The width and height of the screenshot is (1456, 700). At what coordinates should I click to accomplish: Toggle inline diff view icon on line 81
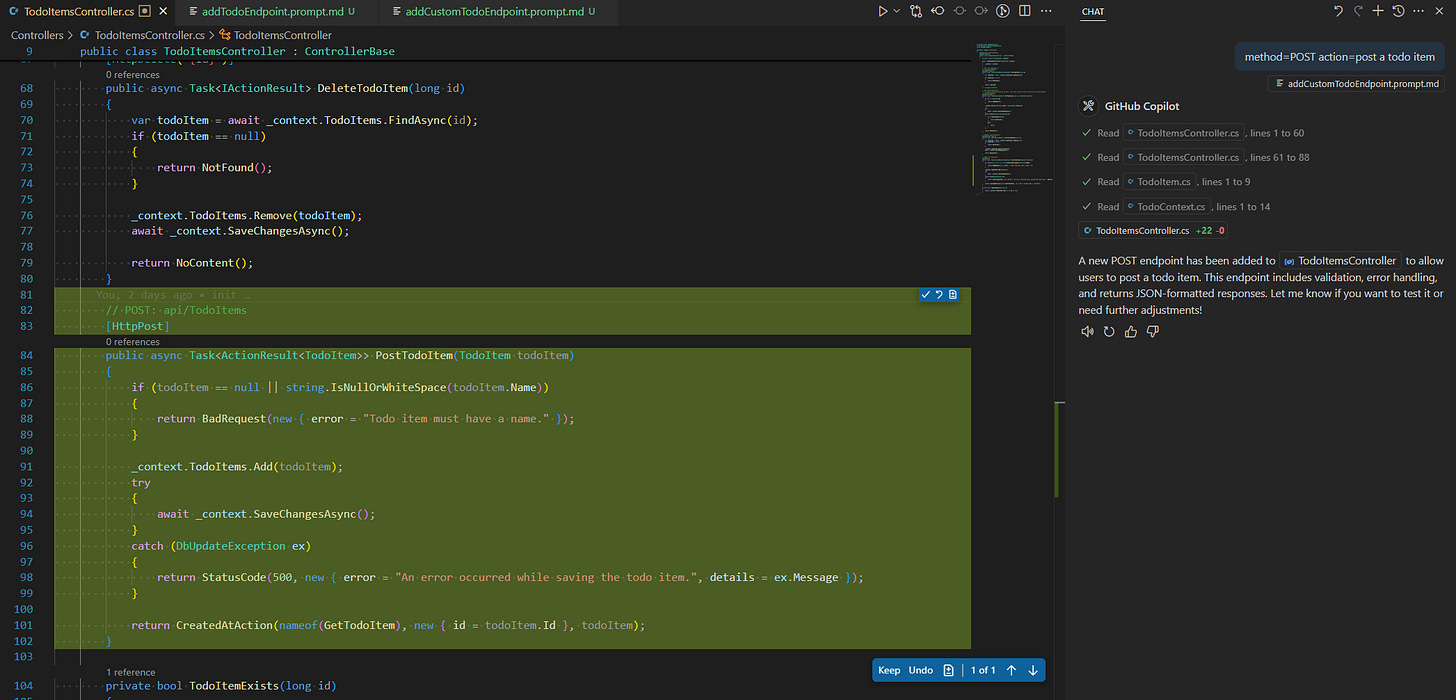point(953,294)
